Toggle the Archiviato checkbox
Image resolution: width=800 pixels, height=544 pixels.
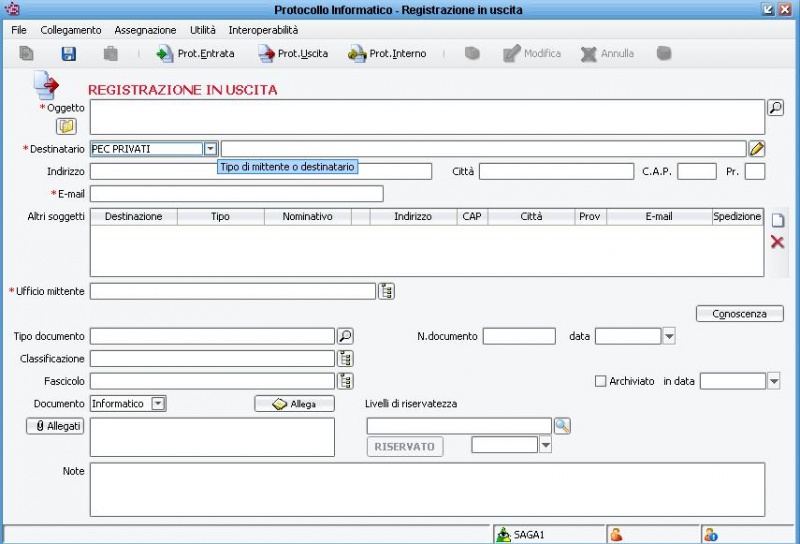(600, 381)
